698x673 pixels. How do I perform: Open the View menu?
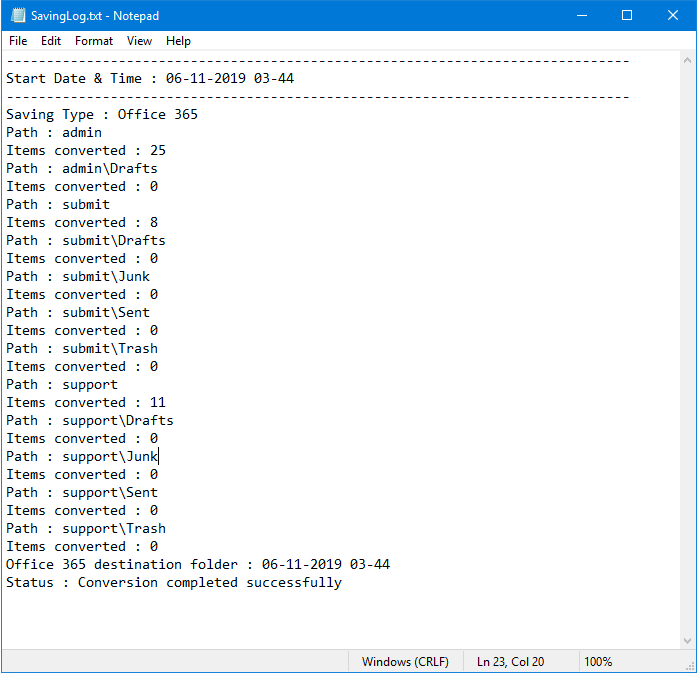(140, 41)
